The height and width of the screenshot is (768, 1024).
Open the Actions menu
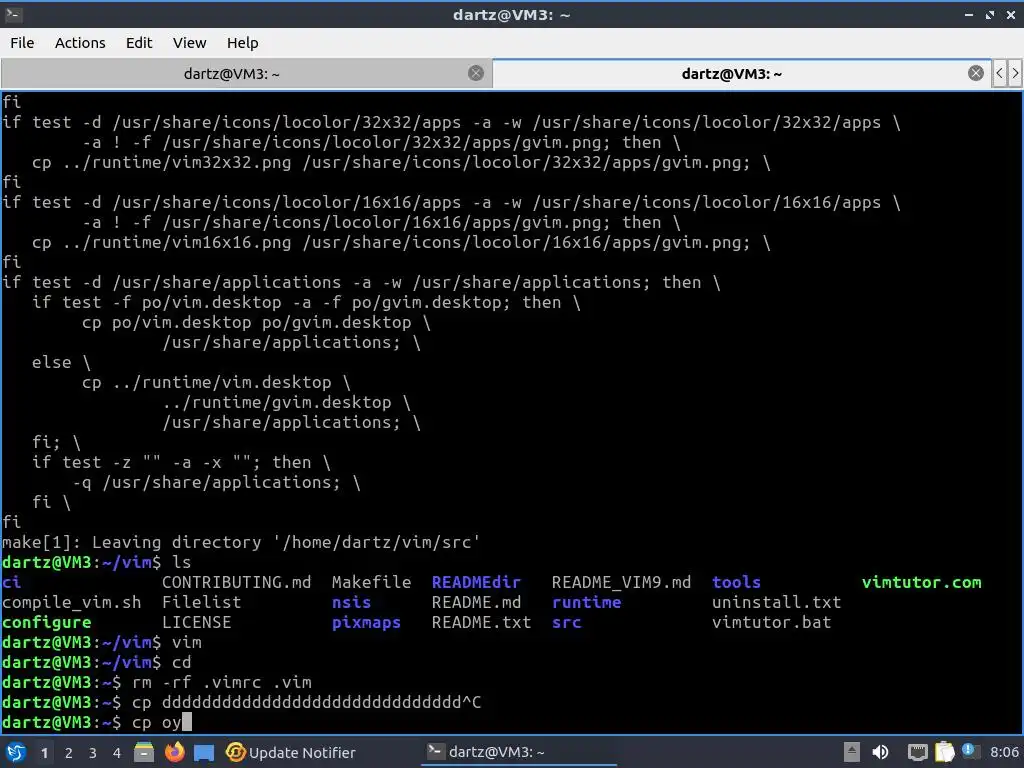80,43
